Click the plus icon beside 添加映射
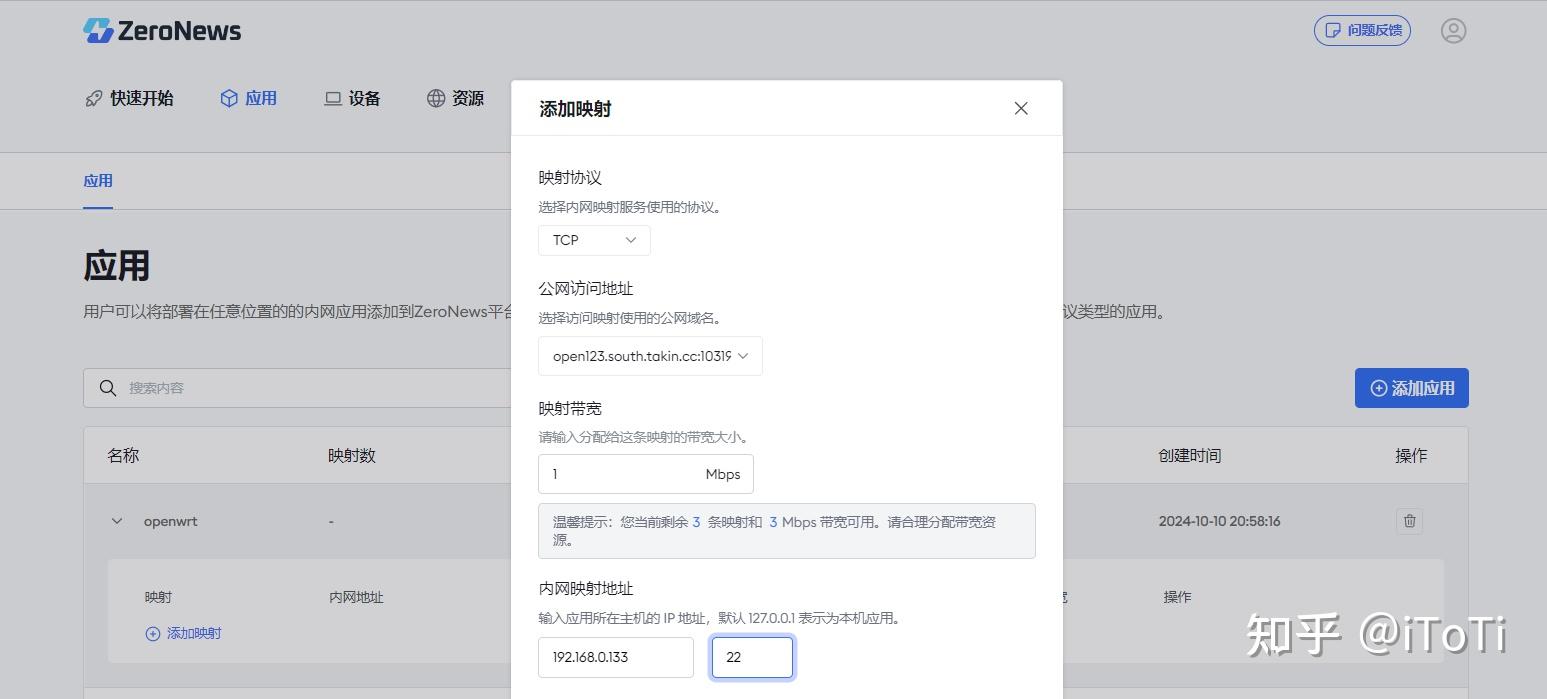Viewport: 1547px width, 699px height. pyautogui.click(x=151, y=633)
